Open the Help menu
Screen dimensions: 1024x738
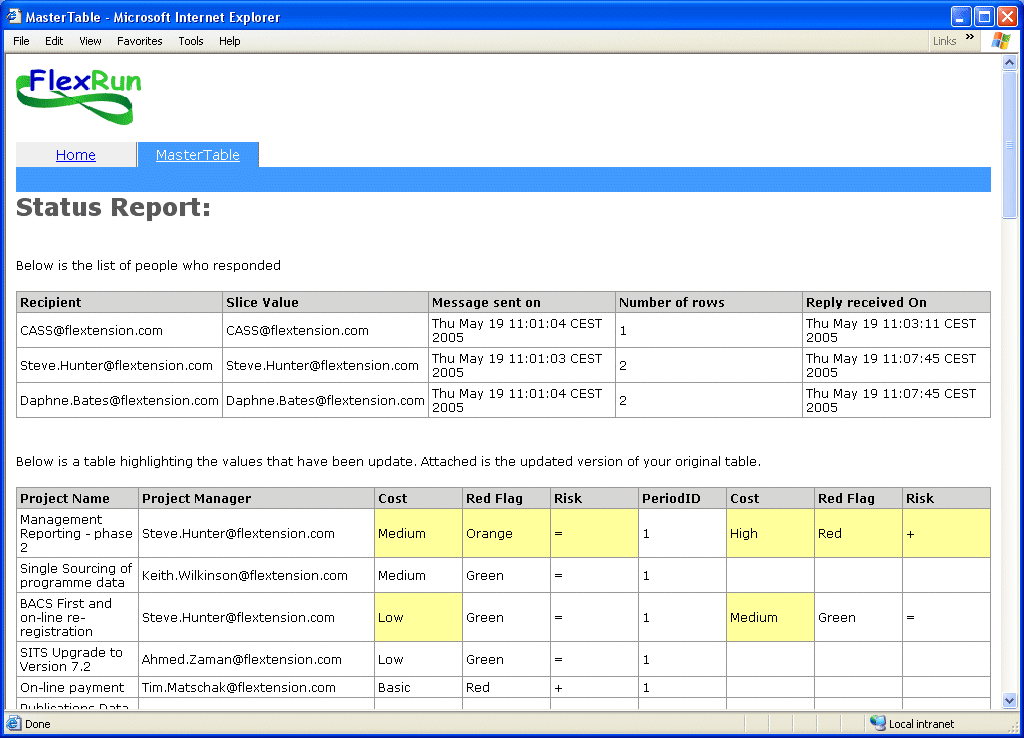[x=229, y=40]
